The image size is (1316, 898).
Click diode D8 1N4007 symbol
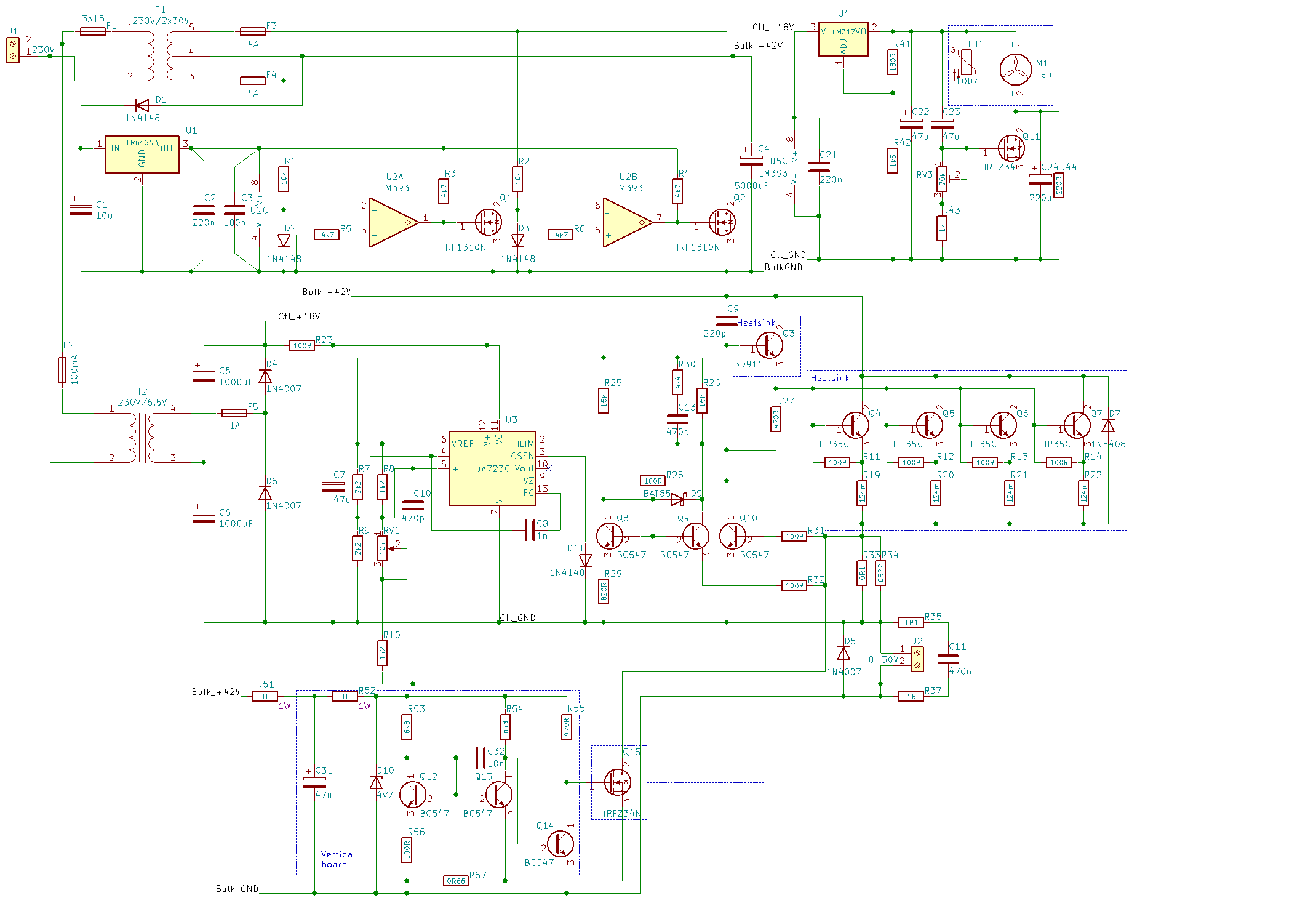[843, 653]
